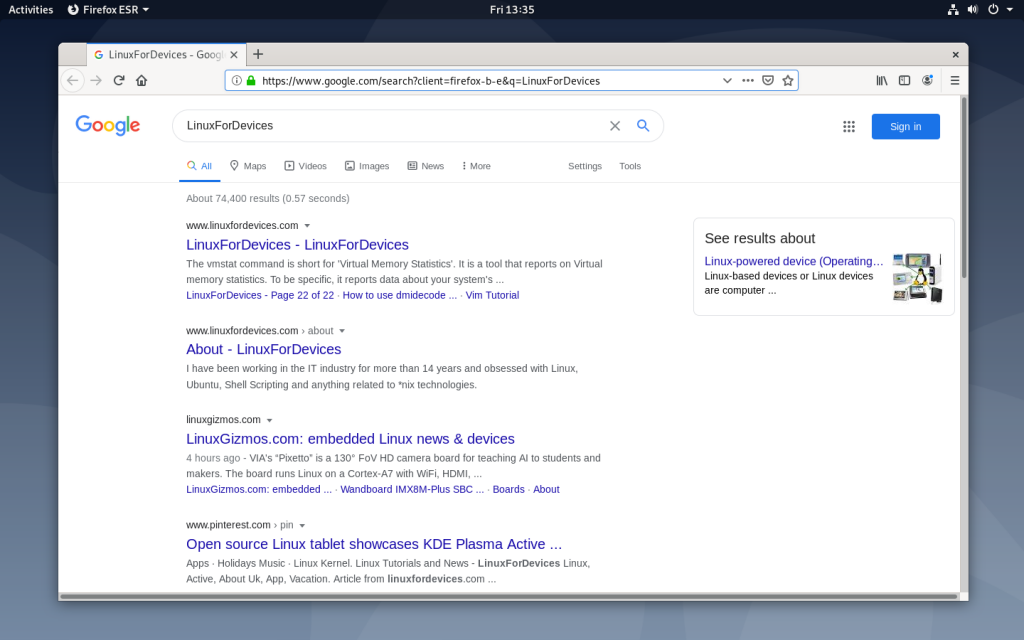Open the search Settings menu
The width and height of the screenshot is (1024, 640).
[584, 166]
